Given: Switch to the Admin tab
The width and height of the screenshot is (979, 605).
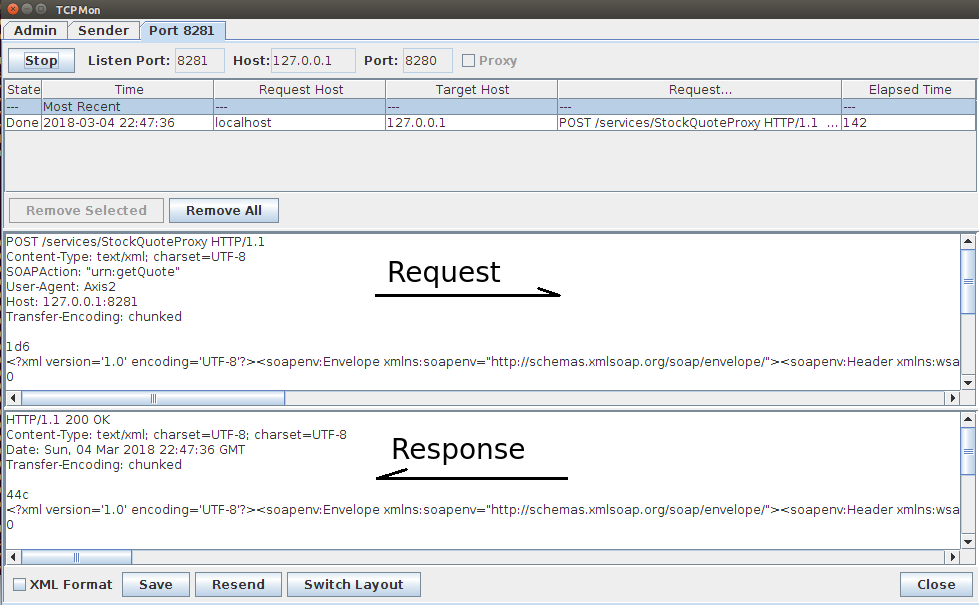Looking at the screenshot, I should (35, 30).
